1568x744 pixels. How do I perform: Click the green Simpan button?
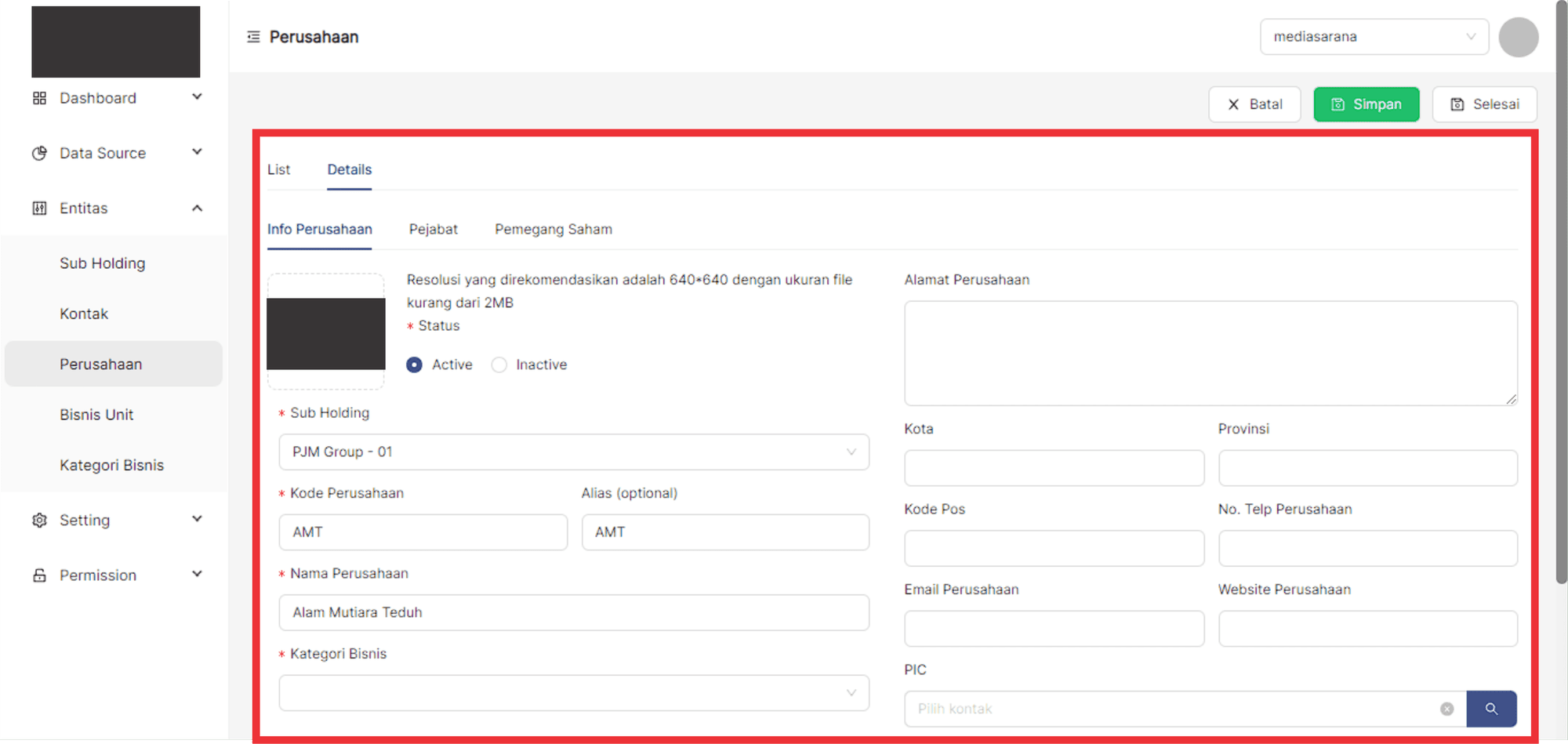click(1366, 104)
